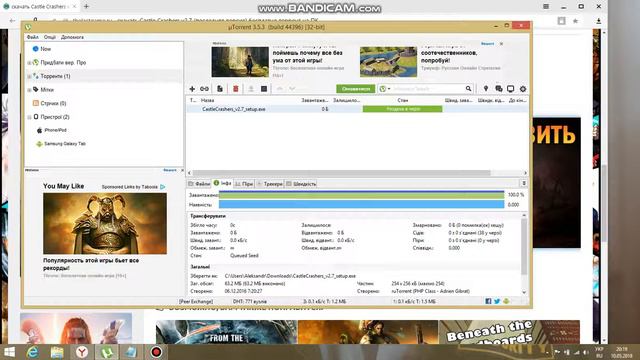Click the strategy map ad thumbnail

point(388,62)
